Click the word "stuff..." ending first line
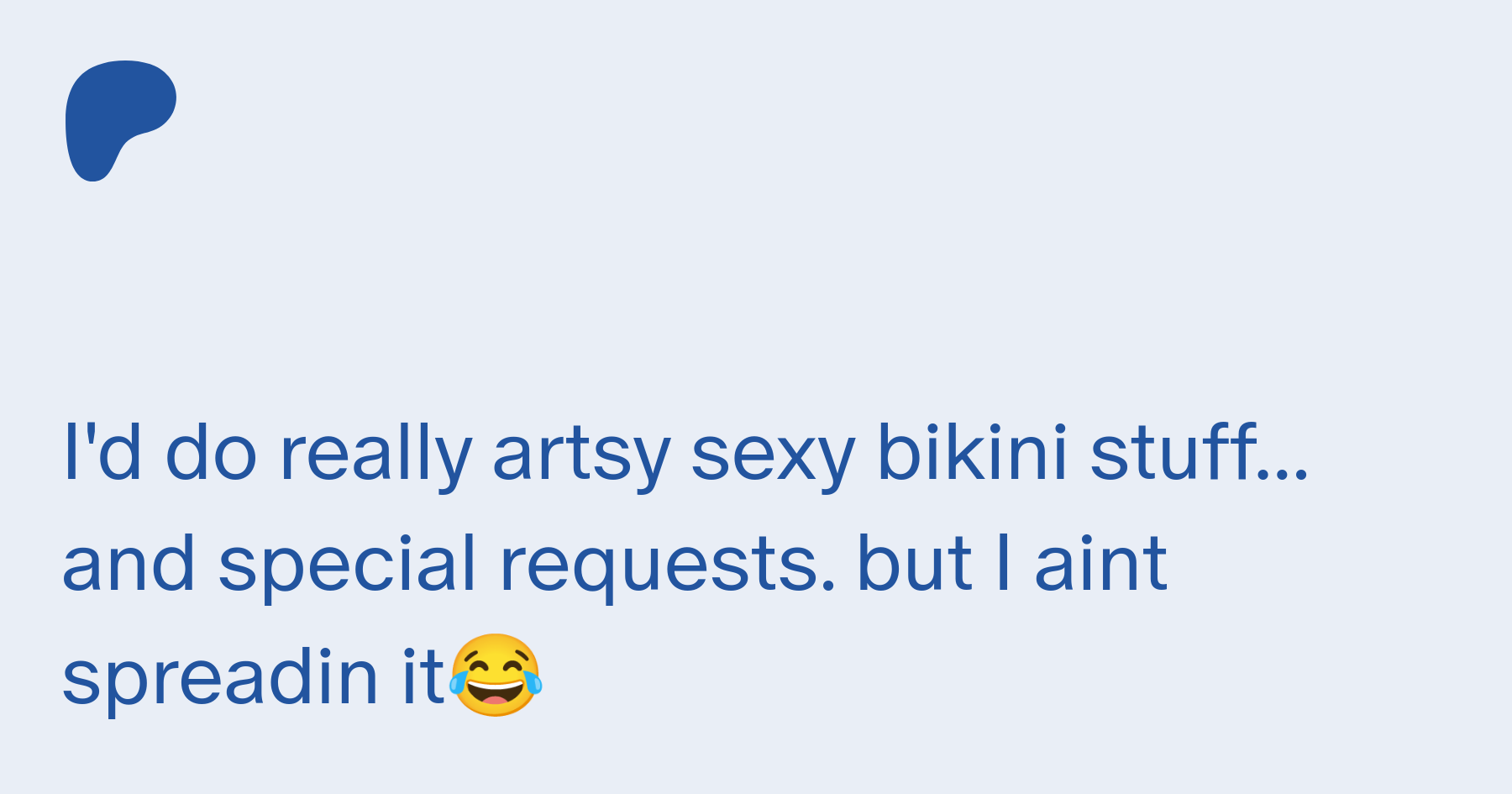The height and width of the screenshot is (794, 1512). [x=1200, y=451]
